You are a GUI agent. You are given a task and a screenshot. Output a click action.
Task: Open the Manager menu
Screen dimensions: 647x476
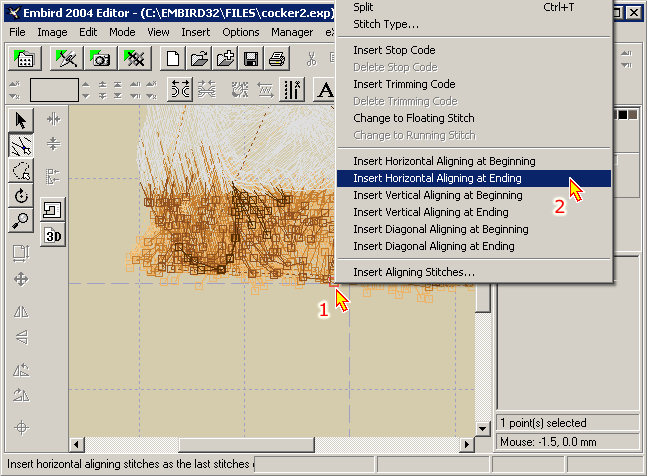click(x=292, y=32)
